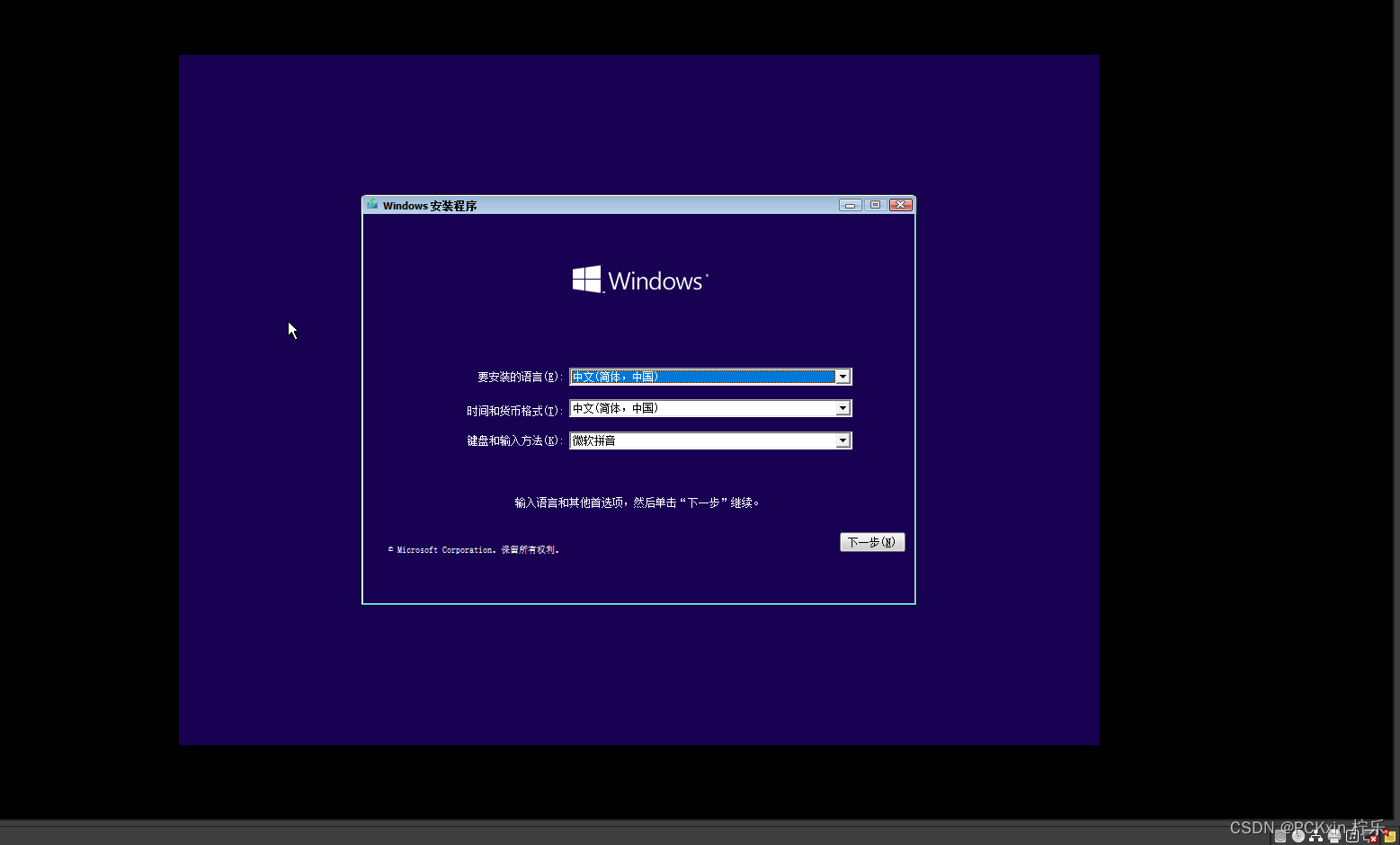This screenshot has height=845, width=1400.
Task: Click the sound card status icon
Action: coord(1352,836)
